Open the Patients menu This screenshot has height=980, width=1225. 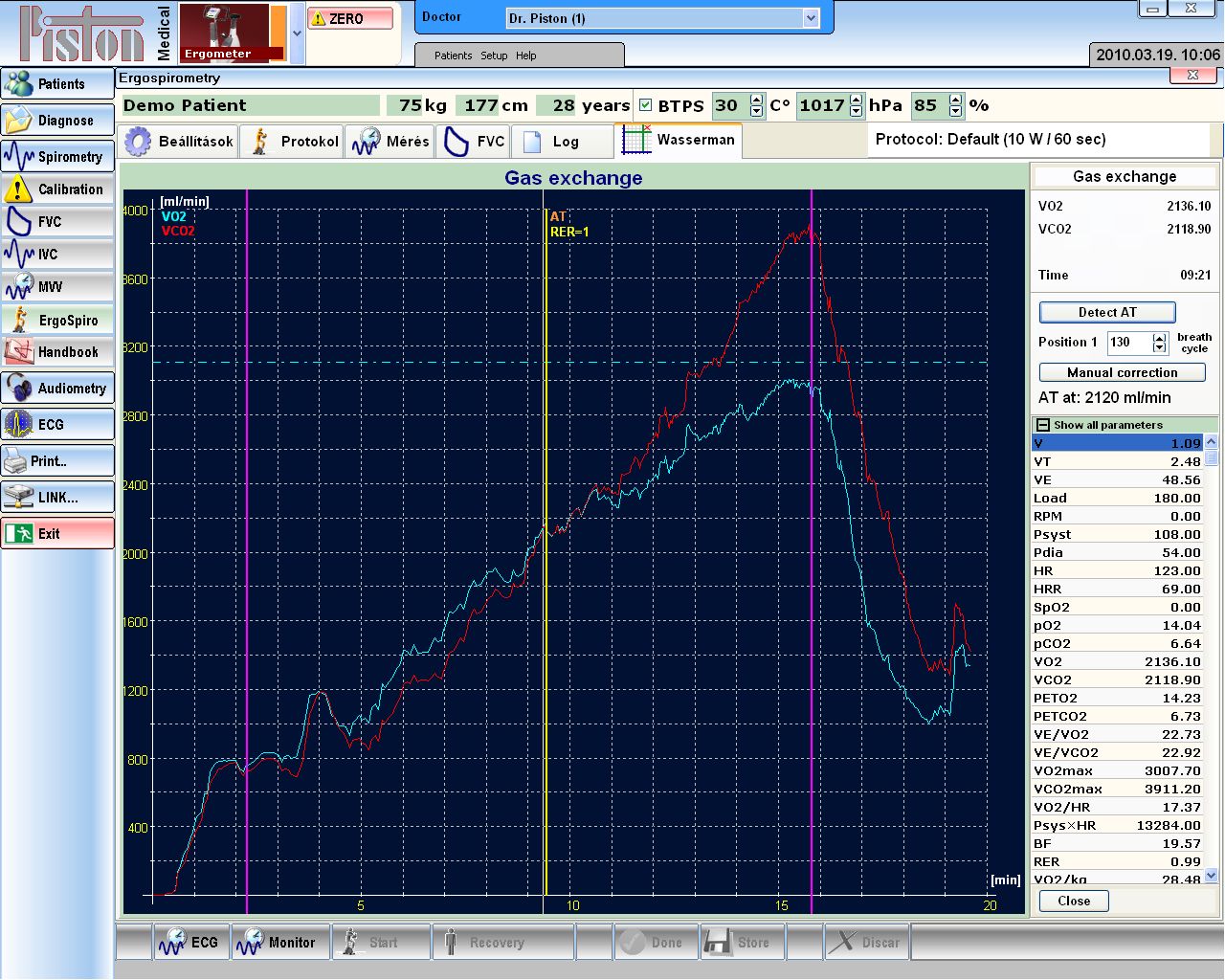(x=453, y=56)
